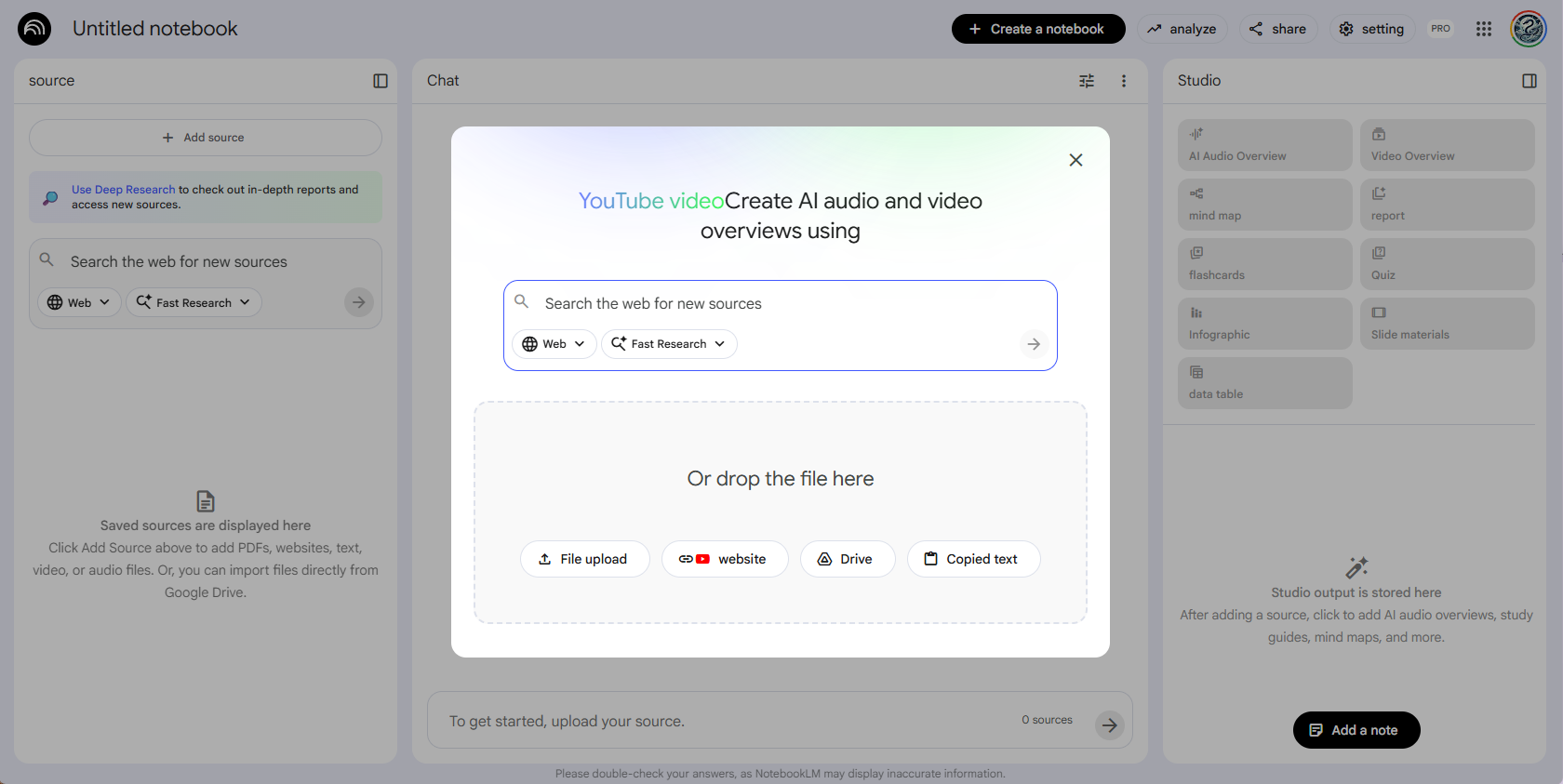Screen dimensions: 1563x784
Task: Click the AI Audio Overview tile
Action: [x=1264, y=145]
